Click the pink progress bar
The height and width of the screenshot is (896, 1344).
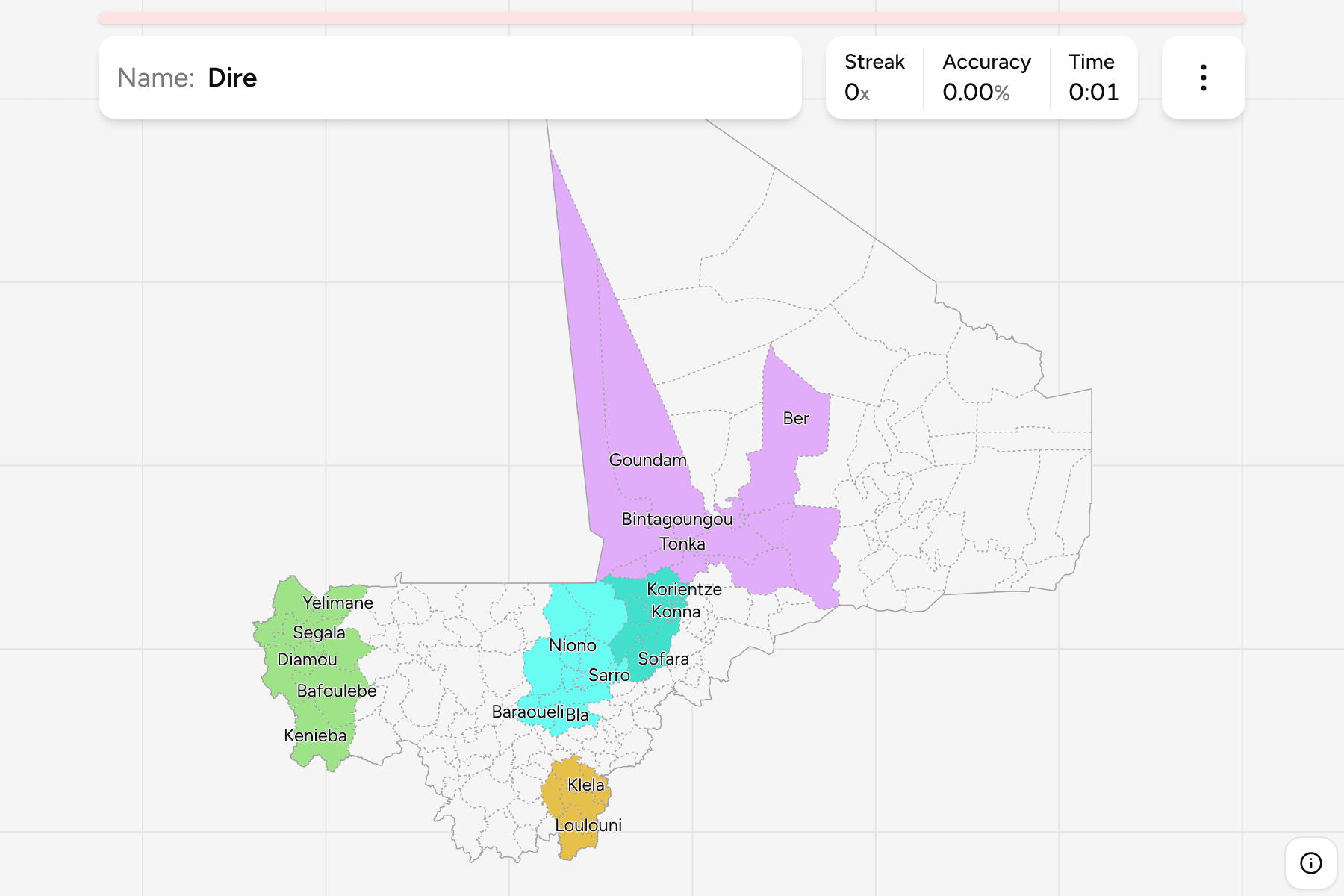click(x=672, y=18)
